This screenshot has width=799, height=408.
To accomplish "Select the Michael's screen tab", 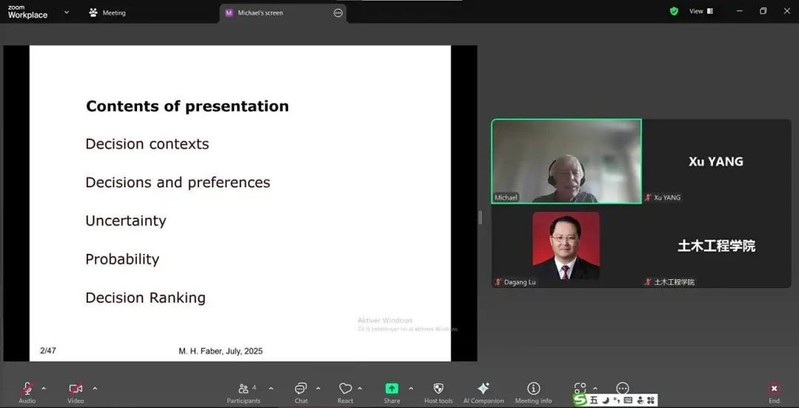I will point(270,13).
